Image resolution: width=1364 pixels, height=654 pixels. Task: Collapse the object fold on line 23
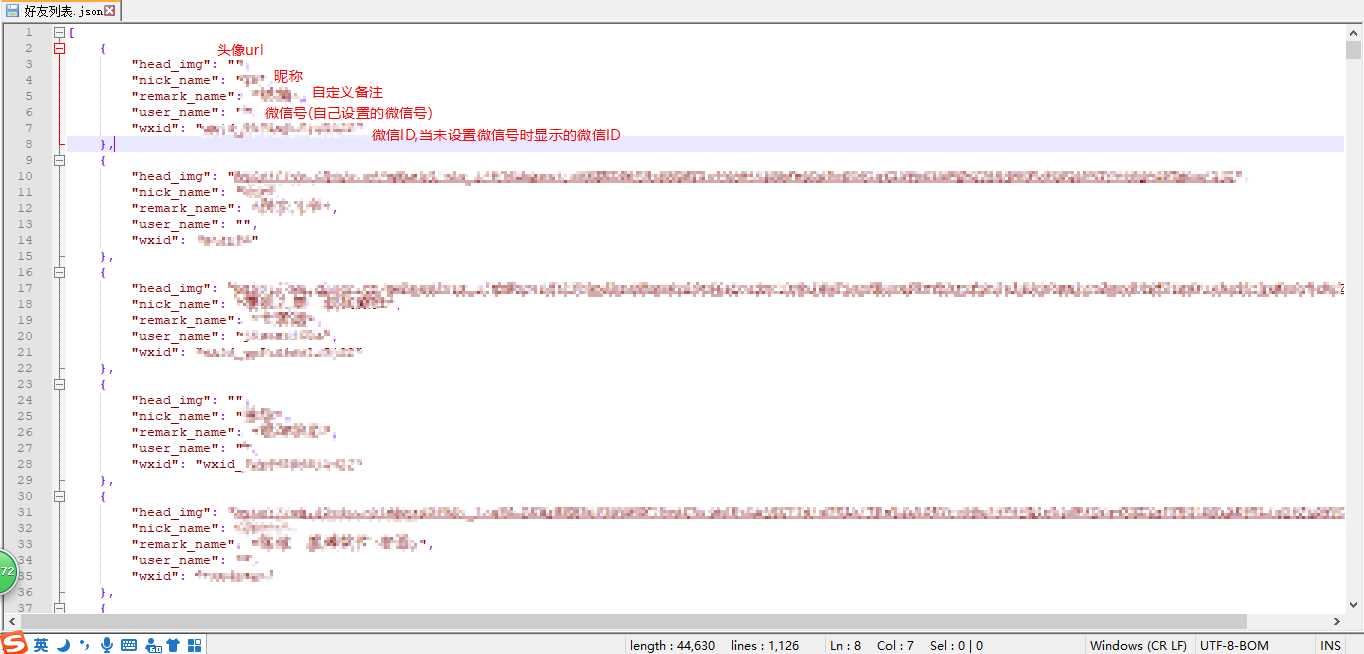59,384
